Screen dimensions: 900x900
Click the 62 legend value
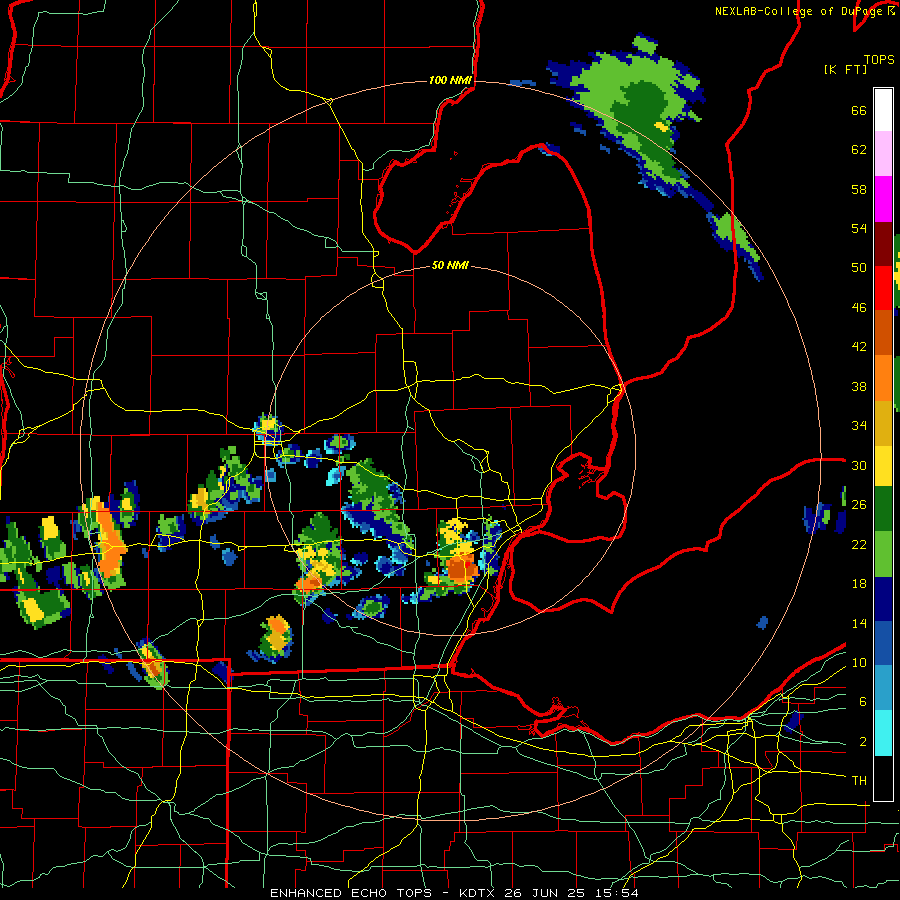tap(859, 150)
